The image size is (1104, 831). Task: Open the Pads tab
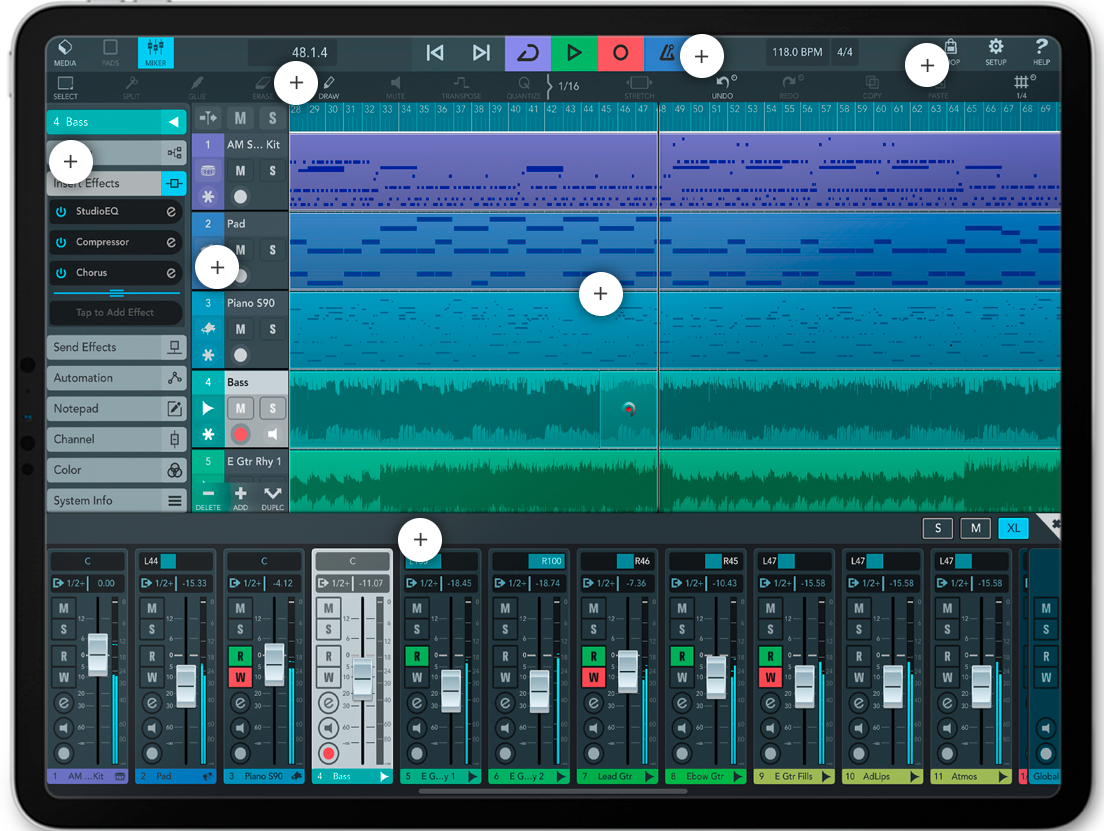111,53
